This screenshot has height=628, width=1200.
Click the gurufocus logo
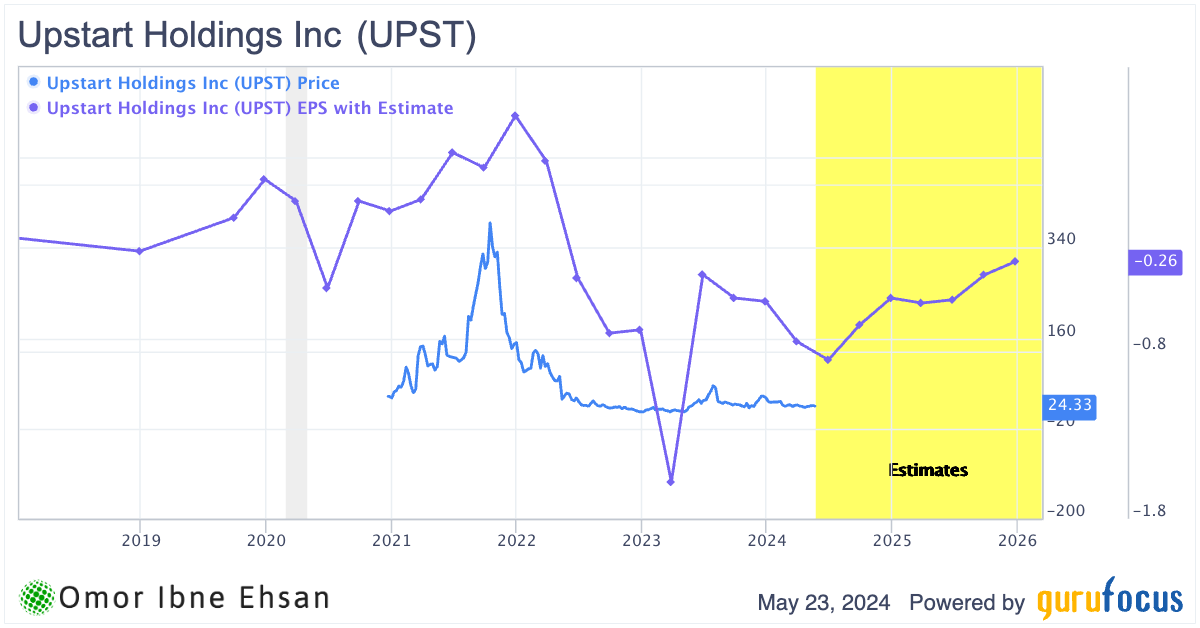(1108, 601)
